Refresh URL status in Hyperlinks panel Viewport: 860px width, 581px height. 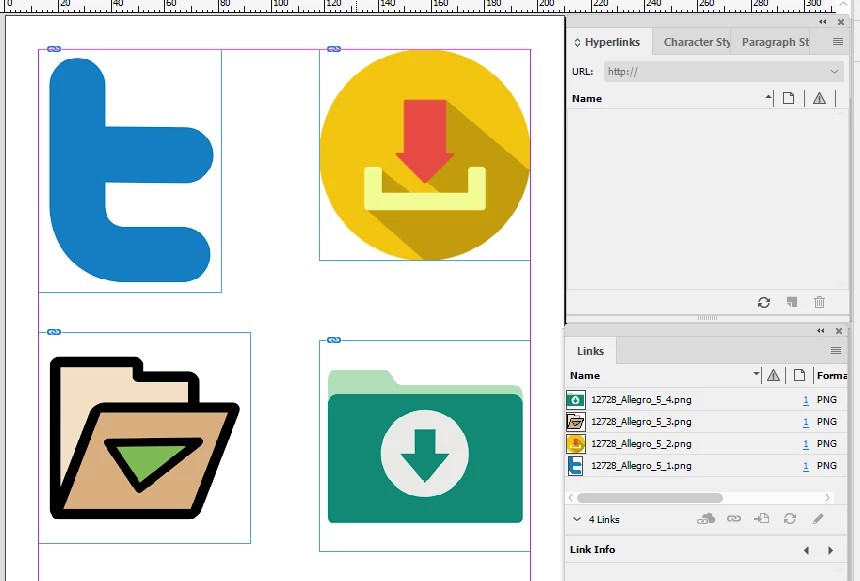(x=763, y=302)
